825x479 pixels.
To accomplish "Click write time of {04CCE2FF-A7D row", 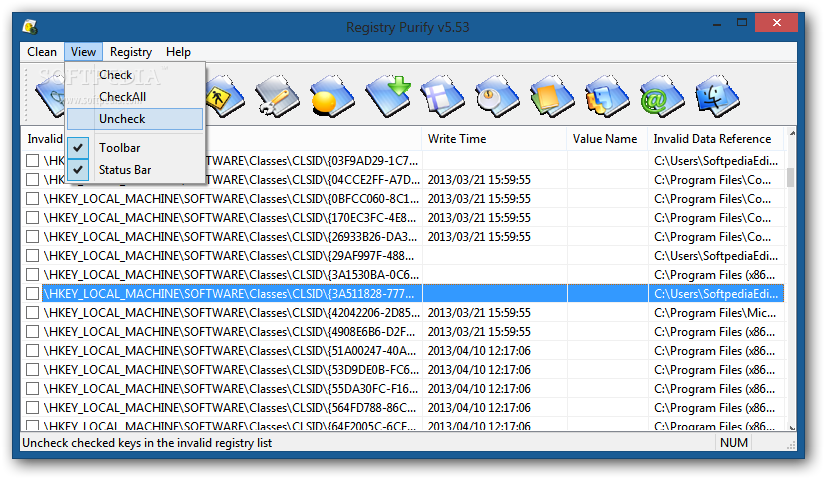I will pyautogui.click(x=479, y=179).
